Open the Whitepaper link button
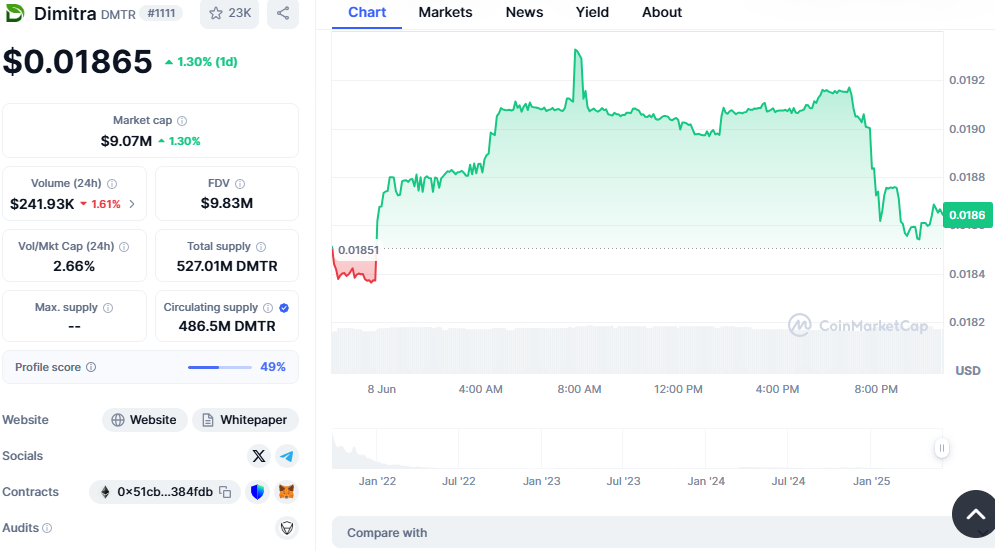 tap(245, 420)
